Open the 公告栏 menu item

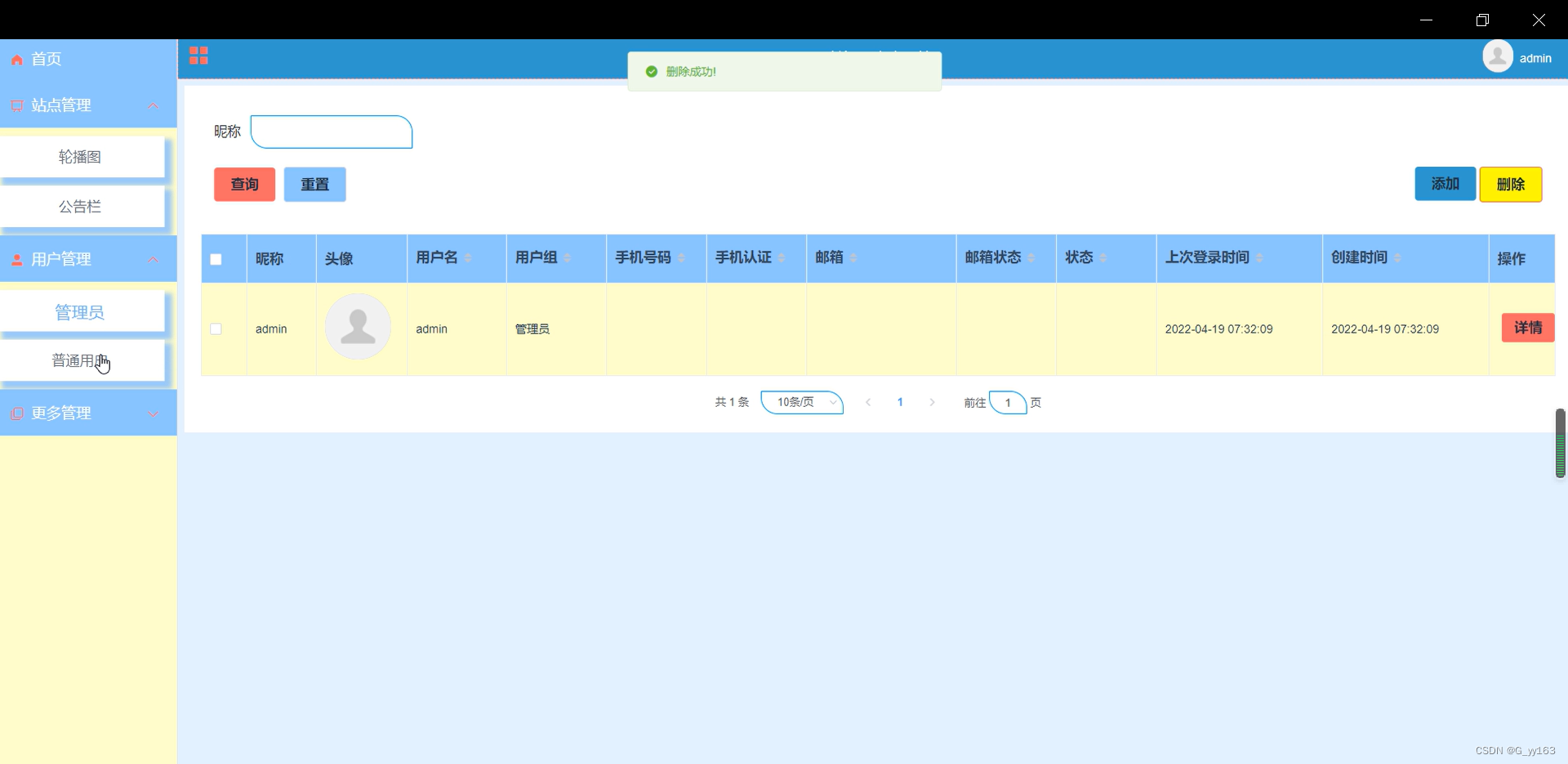point(82,207)
